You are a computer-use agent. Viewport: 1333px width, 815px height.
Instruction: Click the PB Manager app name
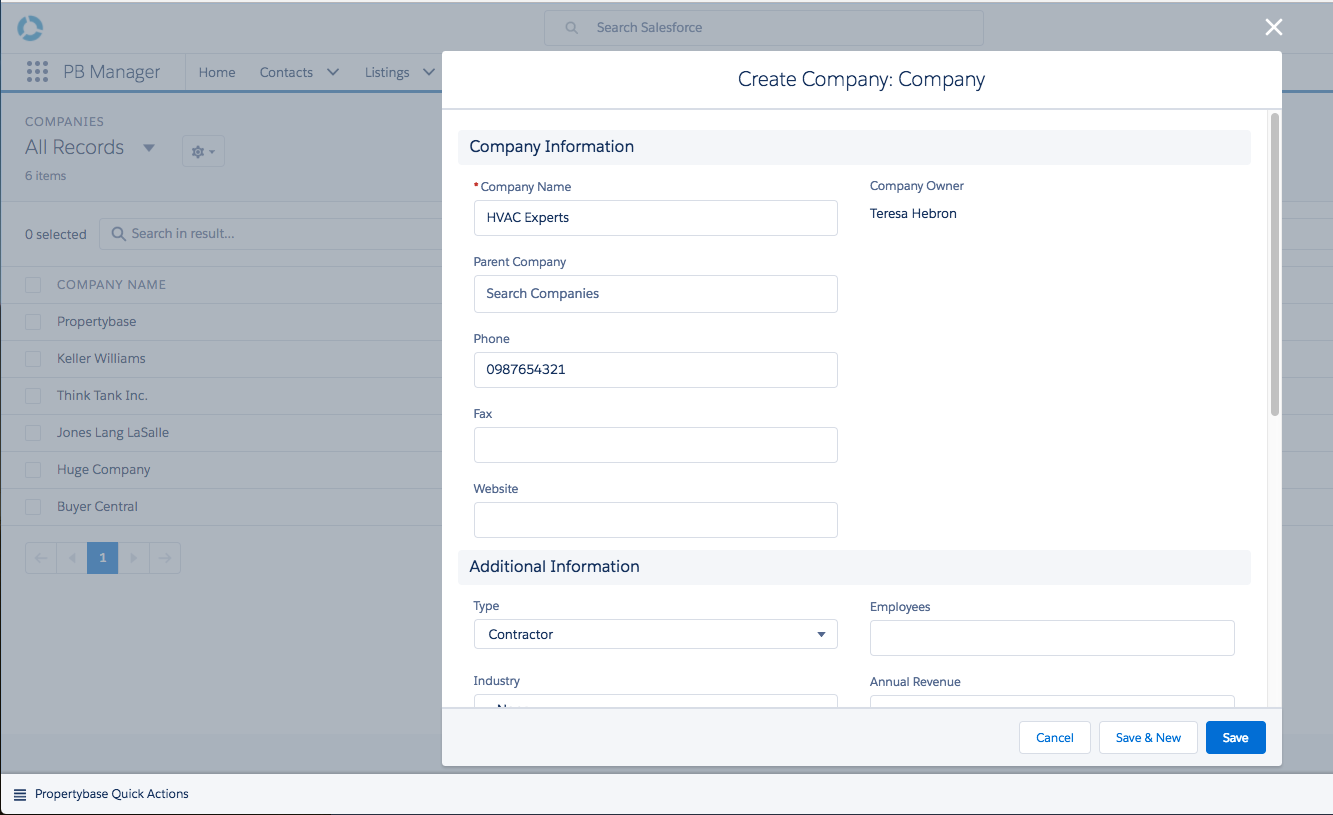(x=112, y=72)
